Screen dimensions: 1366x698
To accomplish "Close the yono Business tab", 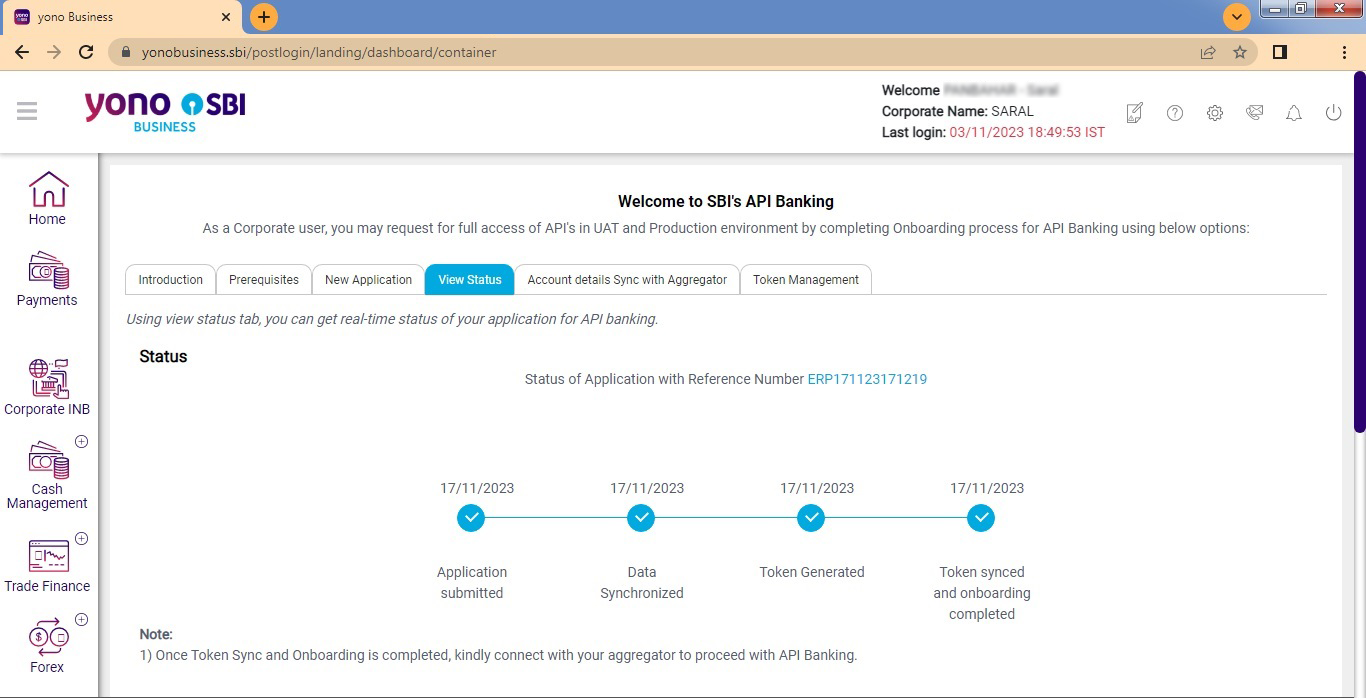I will (226, 17).
